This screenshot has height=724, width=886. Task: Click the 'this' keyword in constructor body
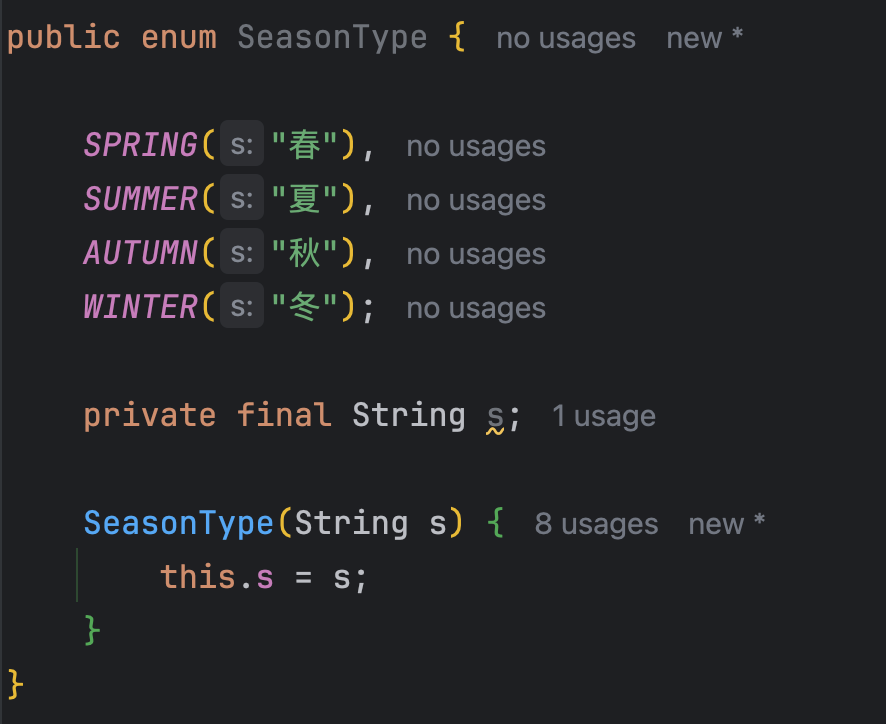pos(197,577)
